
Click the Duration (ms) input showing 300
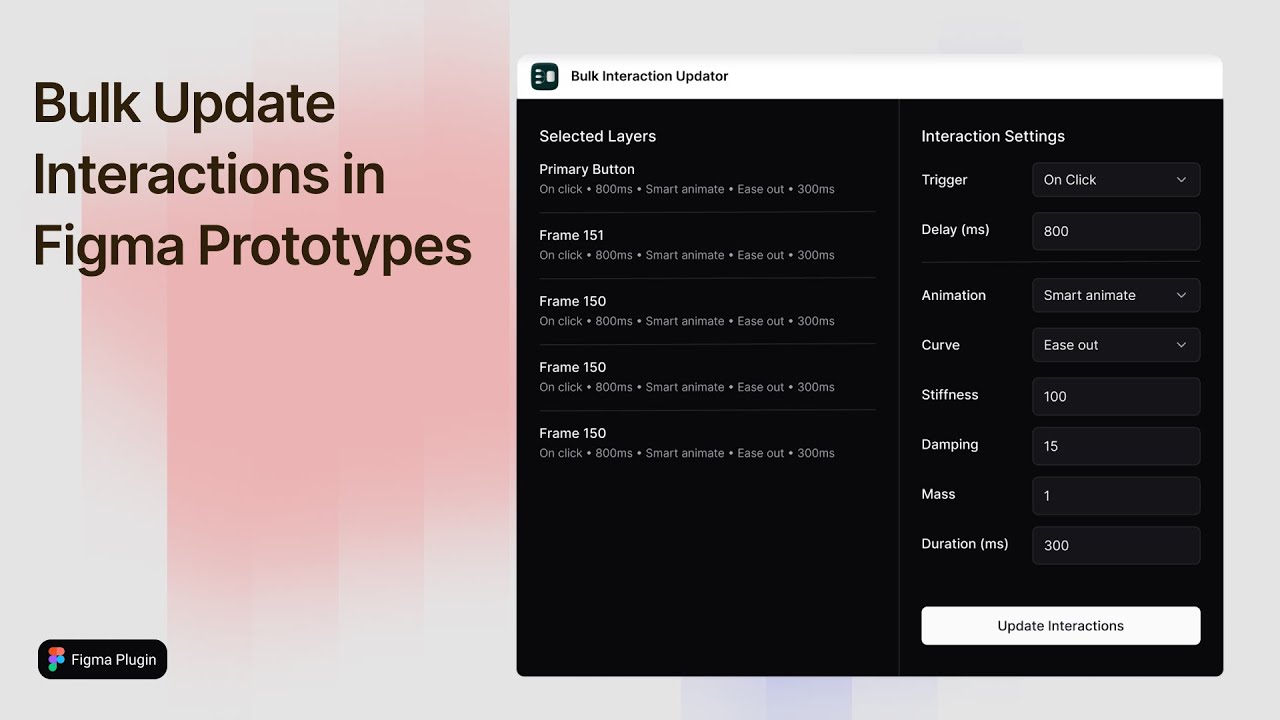(1116, 545)
